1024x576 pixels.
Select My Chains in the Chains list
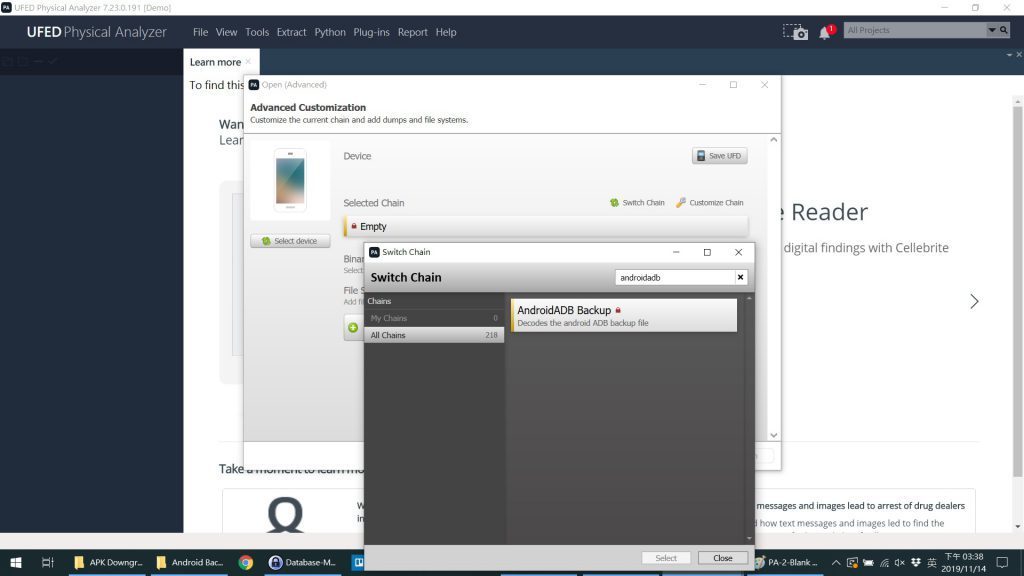[434, 318]
